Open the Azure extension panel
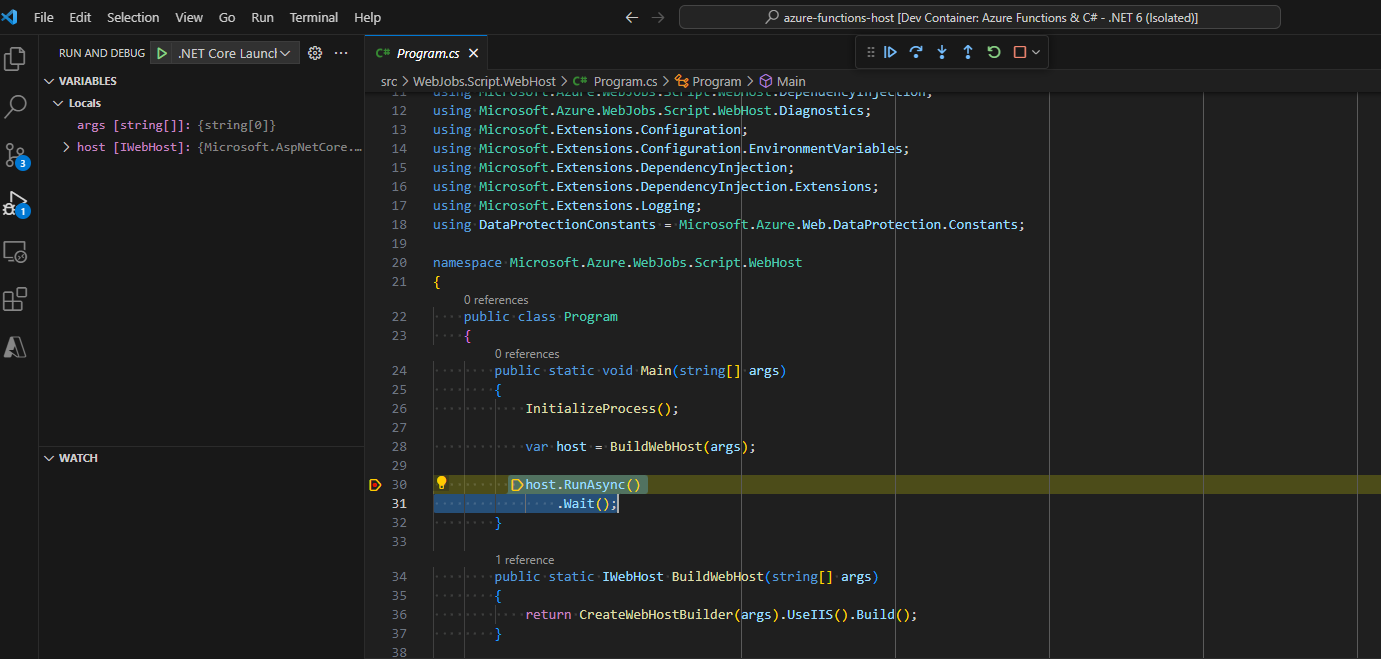This screenshot has height=659, width=1381. point(15,348)
